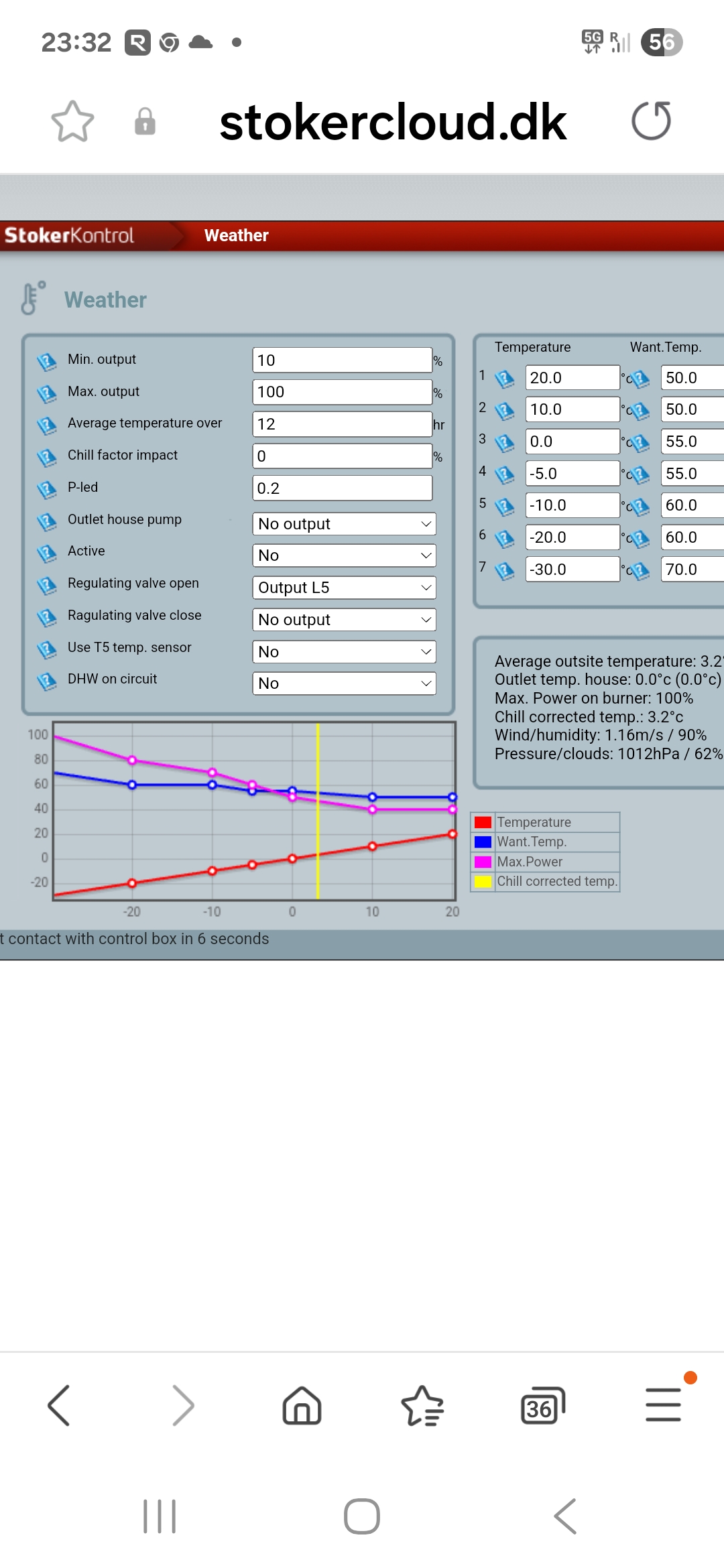Click the StokerKontrol breadcrumb item
Image resolution: width=724 pixels, height=1568 pixels.
[70, 235]
